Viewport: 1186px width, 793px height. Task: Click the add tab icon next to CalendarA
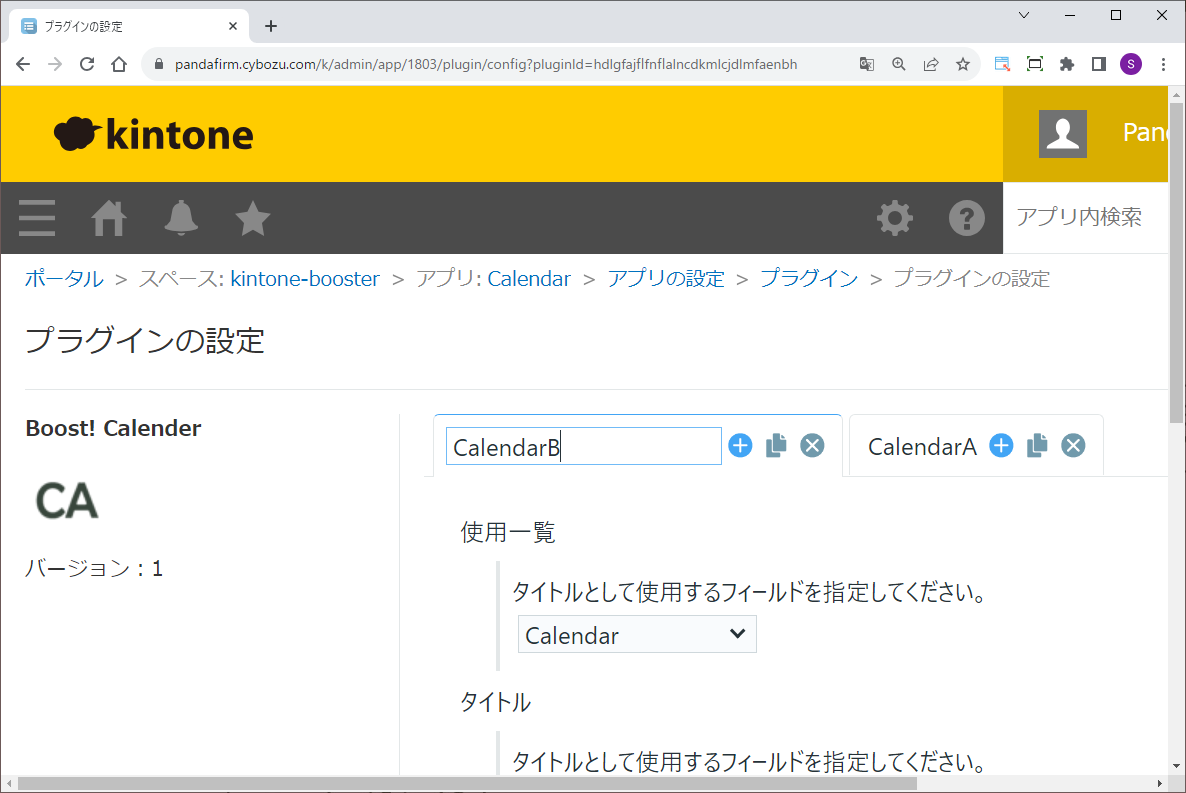(1001, 446)
